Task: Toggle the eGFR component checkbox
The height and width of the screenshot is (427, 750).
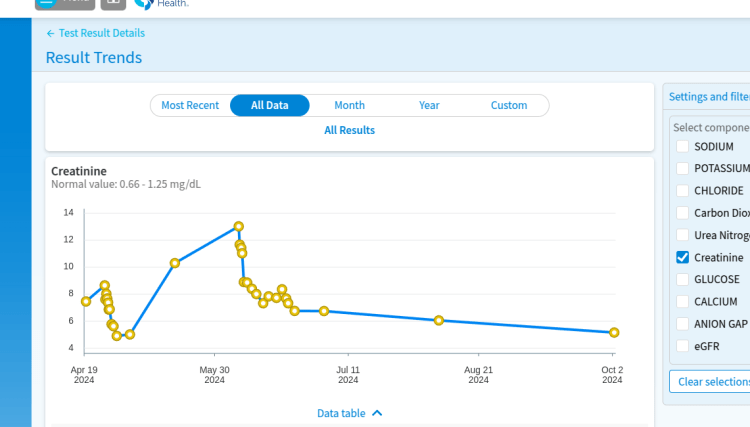Action: click(682, 346)
